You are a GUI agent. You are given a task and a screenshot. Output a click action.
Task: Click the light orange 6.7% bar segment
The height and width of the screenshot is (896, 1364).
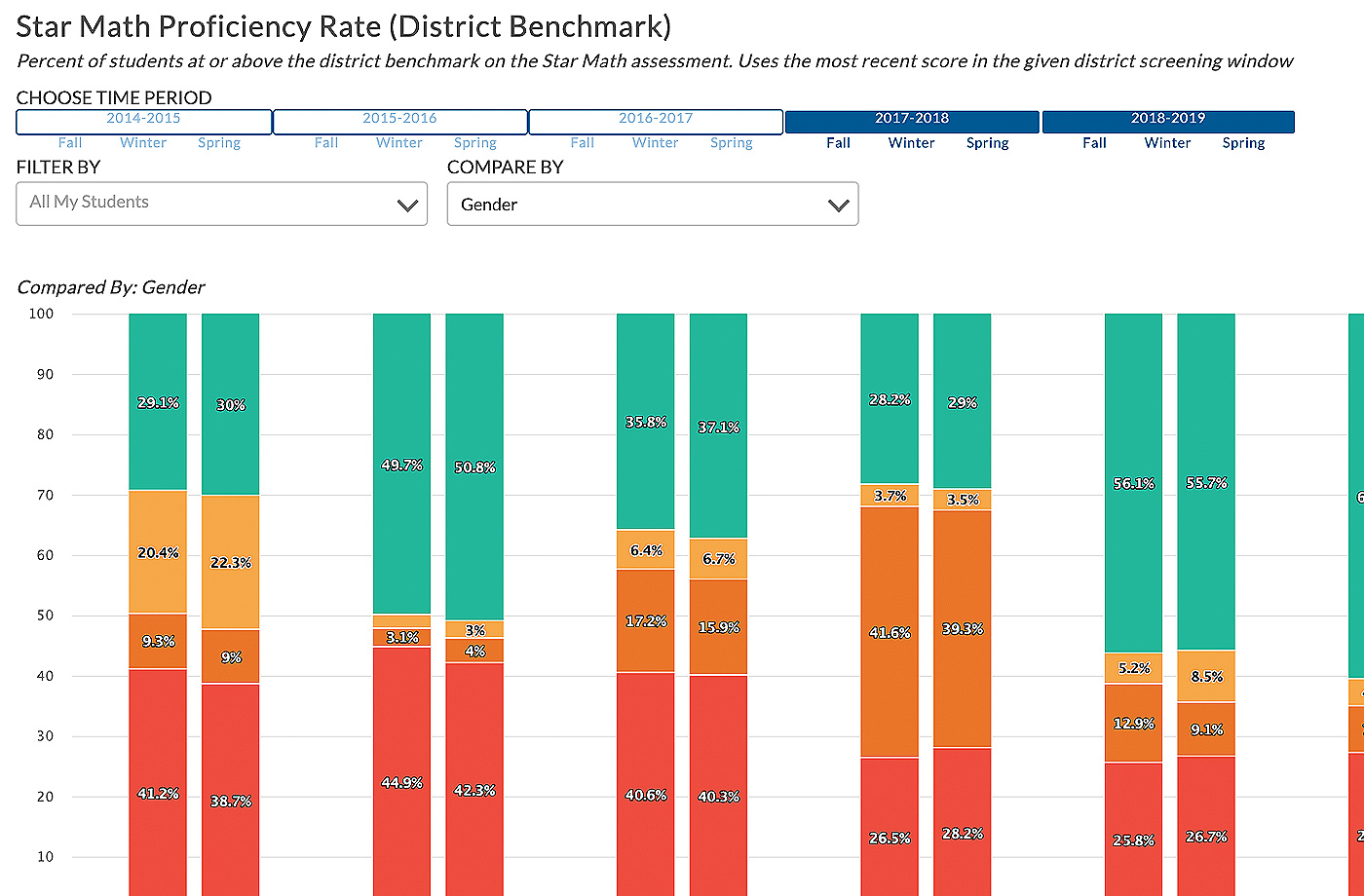pos(719,559)
